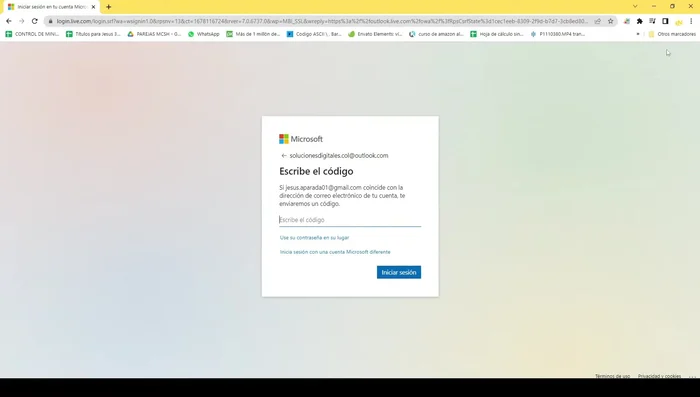Screen dimensions: 700x397
Task: Close the Iniciar sesión tab
Action: point(93,7)
